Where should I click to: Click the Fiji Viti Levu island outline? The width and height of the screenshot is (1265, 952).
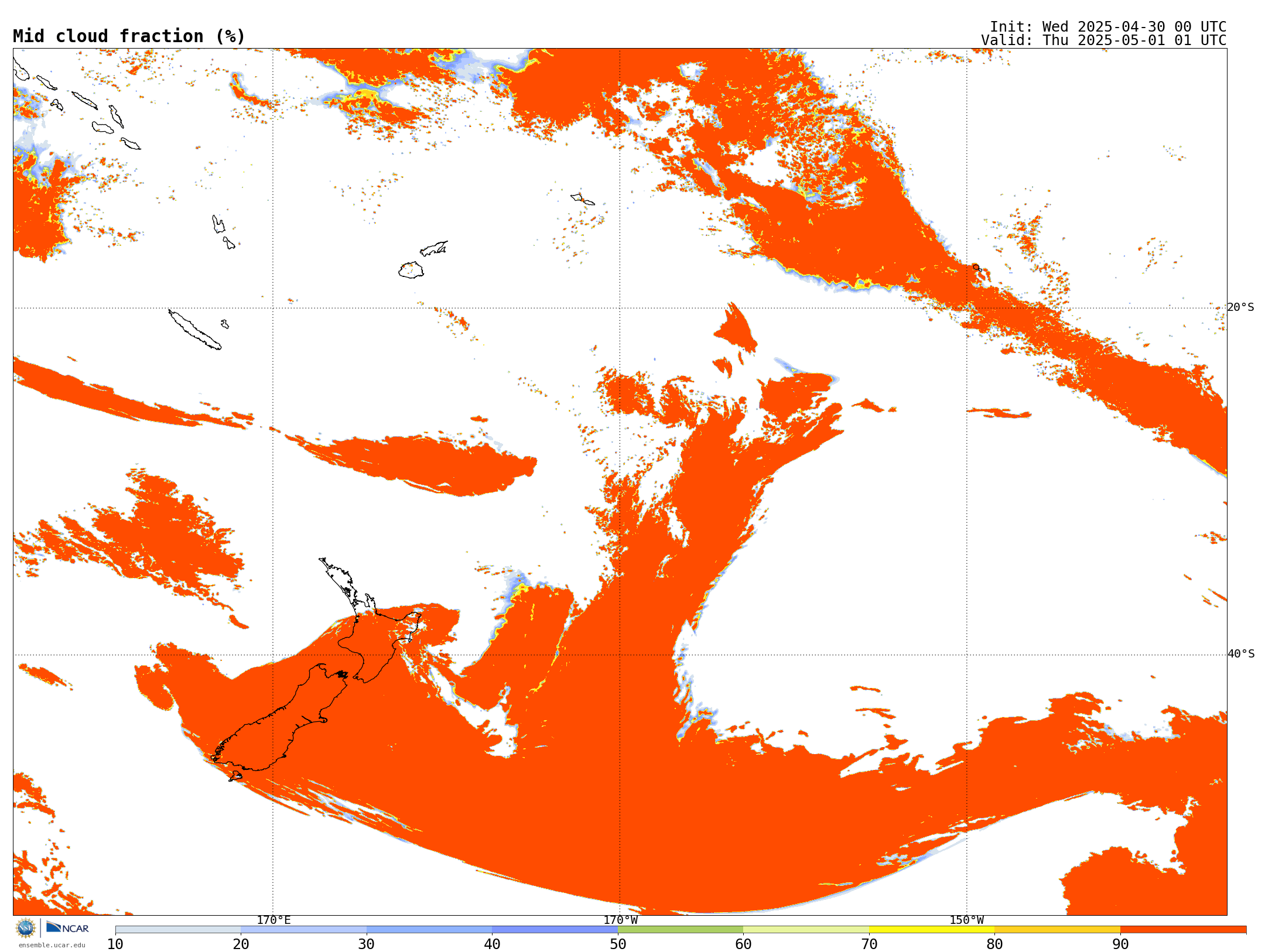click(411, 270)
